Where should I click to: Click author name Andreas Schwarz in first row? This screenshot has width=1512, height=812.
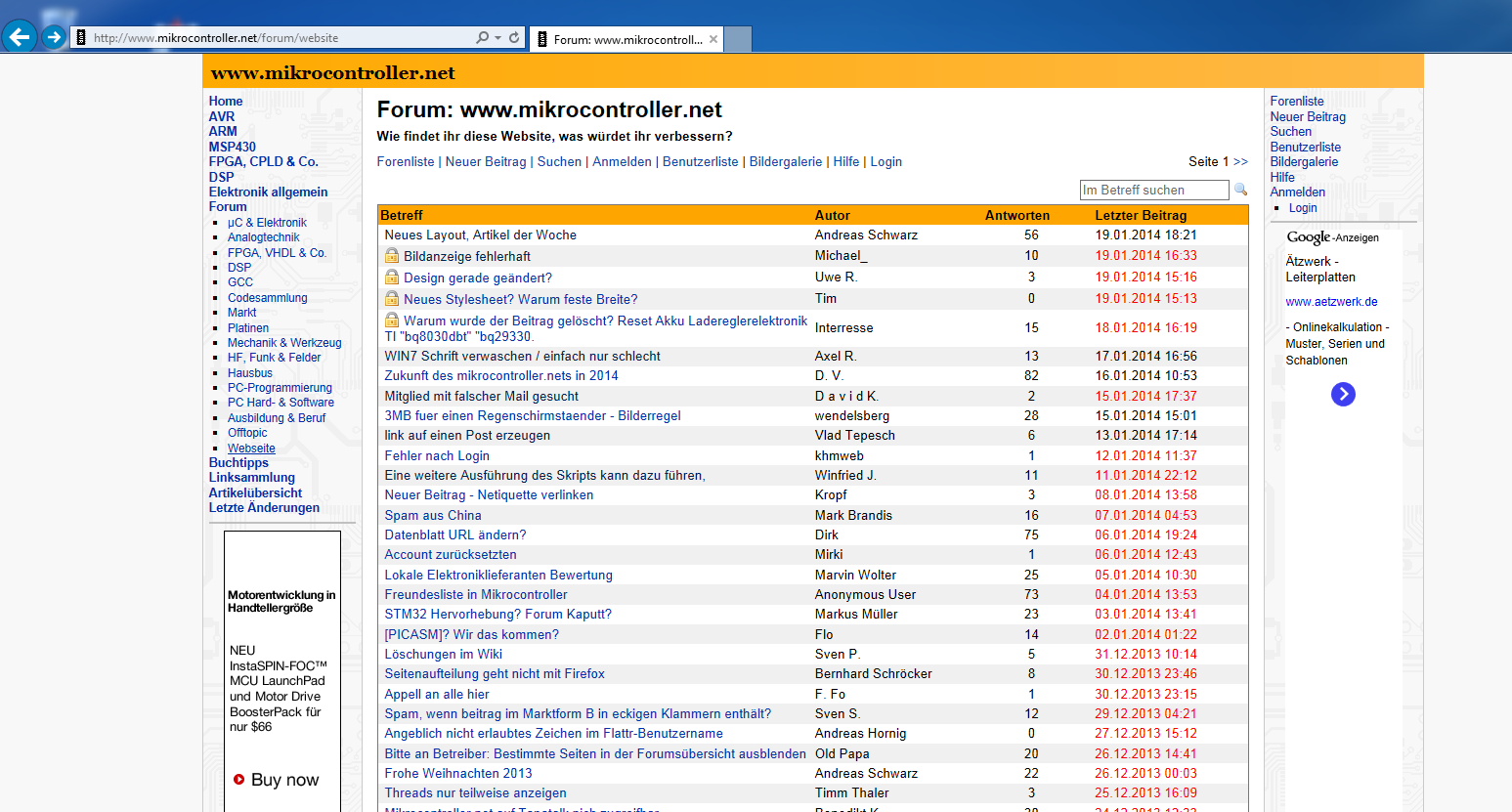867,235
